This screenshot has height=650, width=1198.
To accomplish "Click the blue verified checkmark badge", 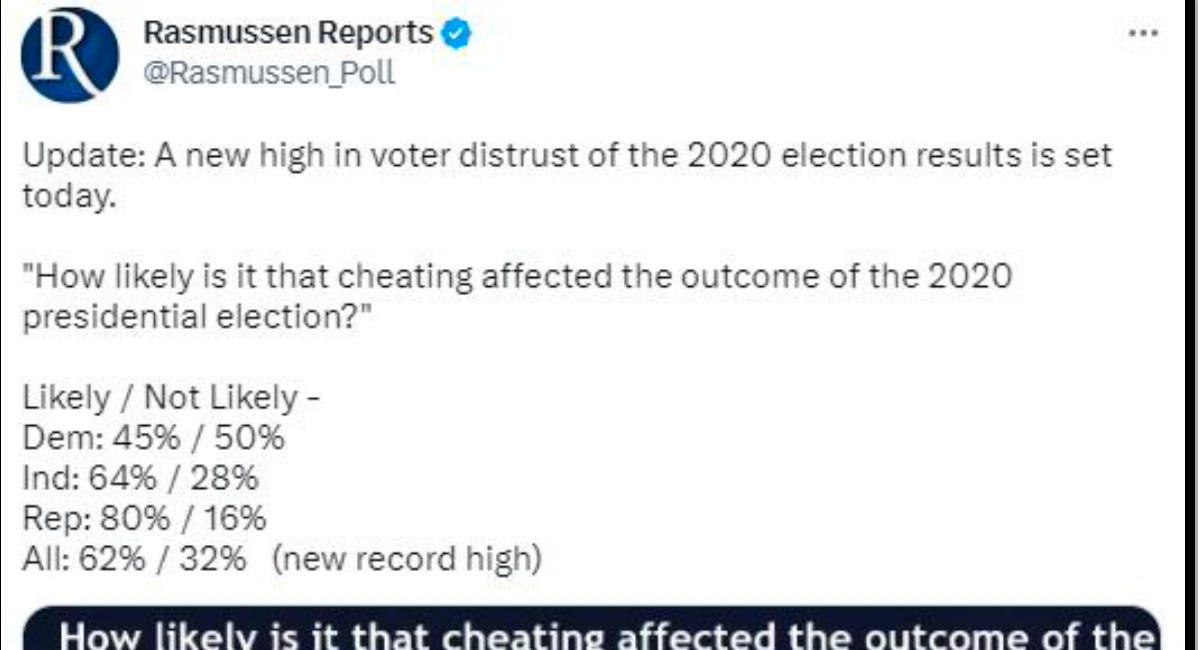I will click(x=455, y=33).
